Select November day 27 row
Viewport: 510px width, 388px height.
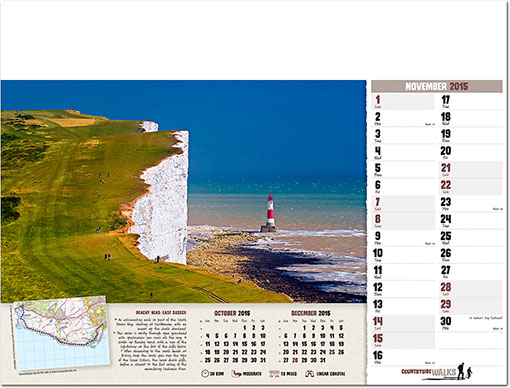pyautogui.click(x=471, y=271)
